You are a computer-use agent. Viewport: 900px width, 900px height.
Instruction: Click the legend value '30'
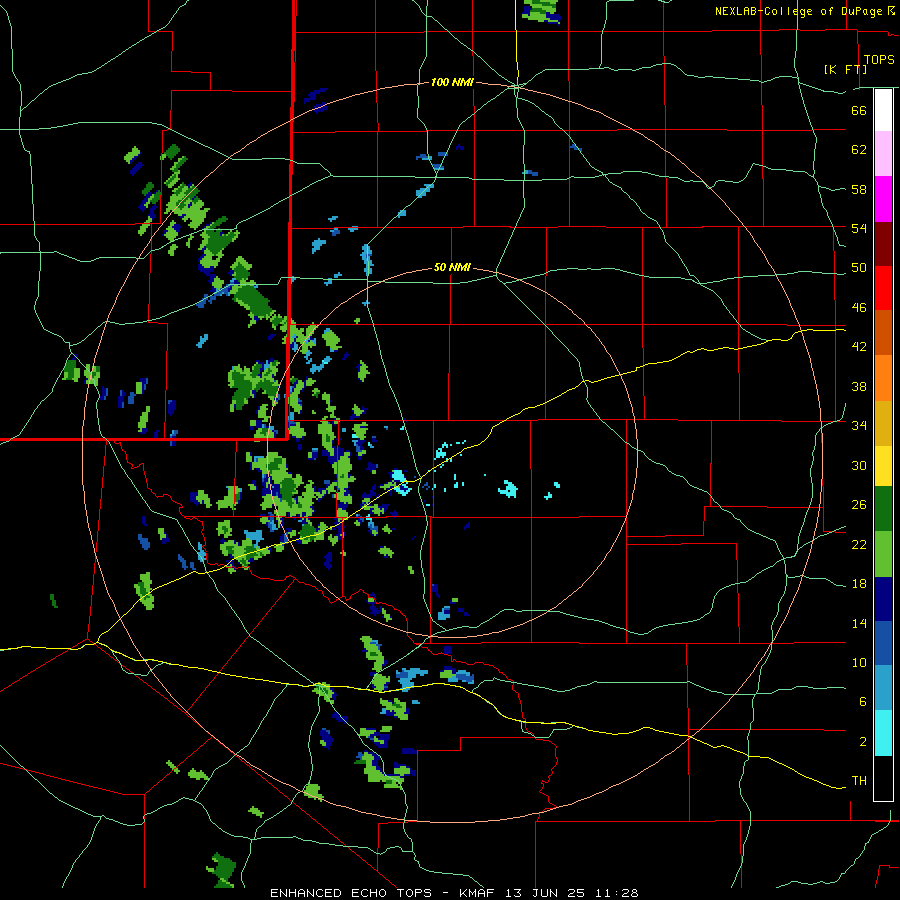click(859, 465)
